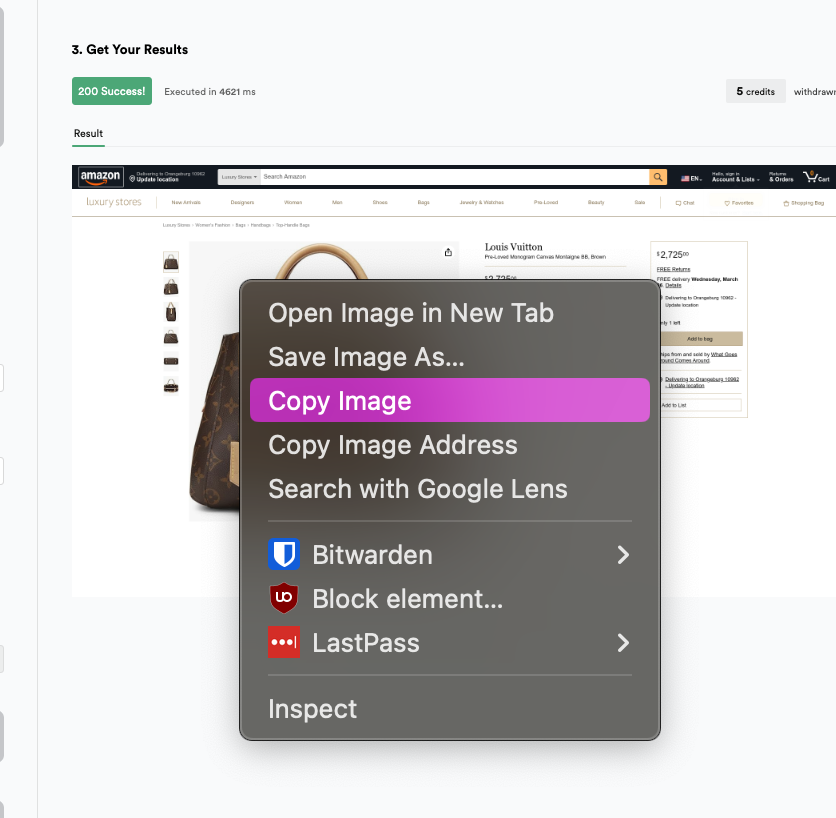The width and height of the screenshot is (836, 818).
Task: Click Returns & Orders link
Action: click(781, 177)
